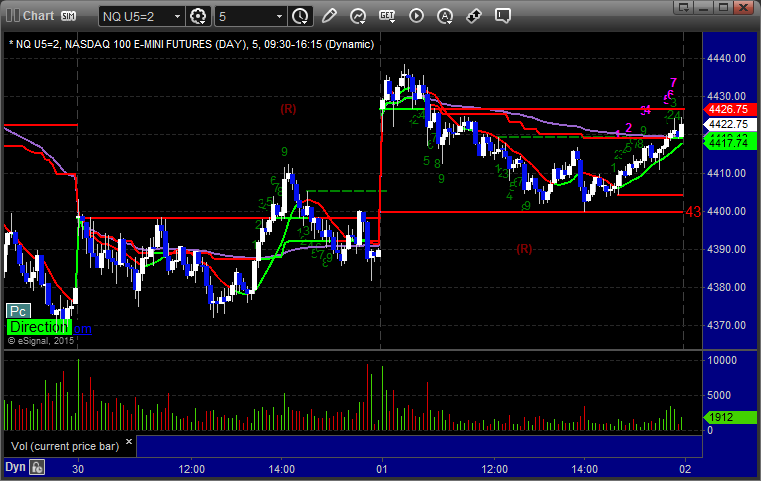The image size is (761, 481).
Task: Click the white 4422.75 last price marker
Action: click(x=730, y=124)
